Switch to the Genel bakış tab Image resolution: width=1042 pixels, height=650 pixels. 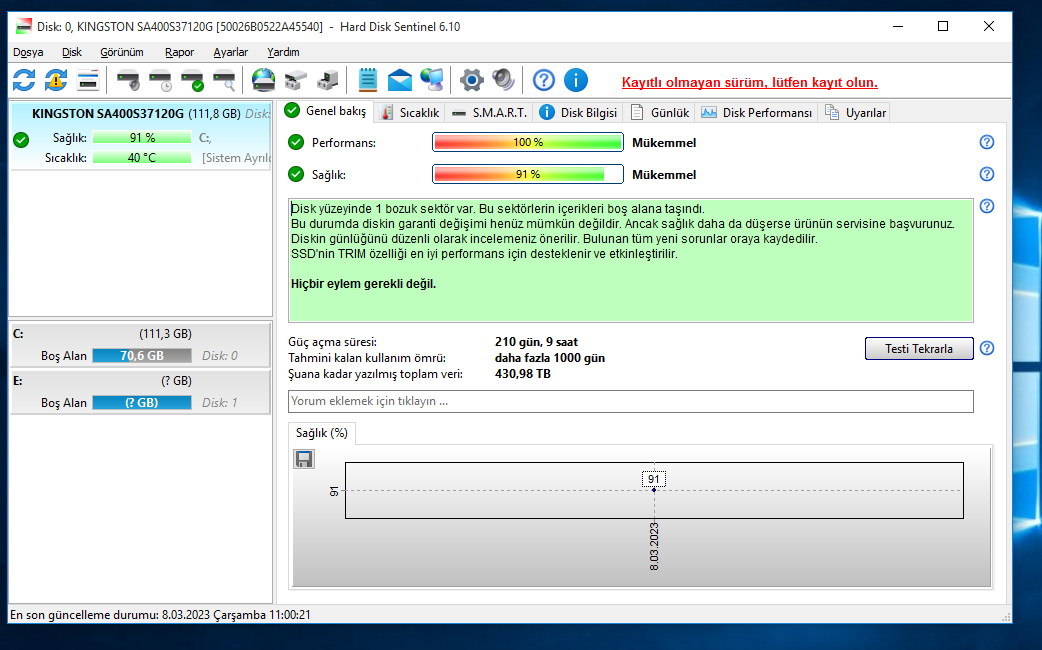326,111
